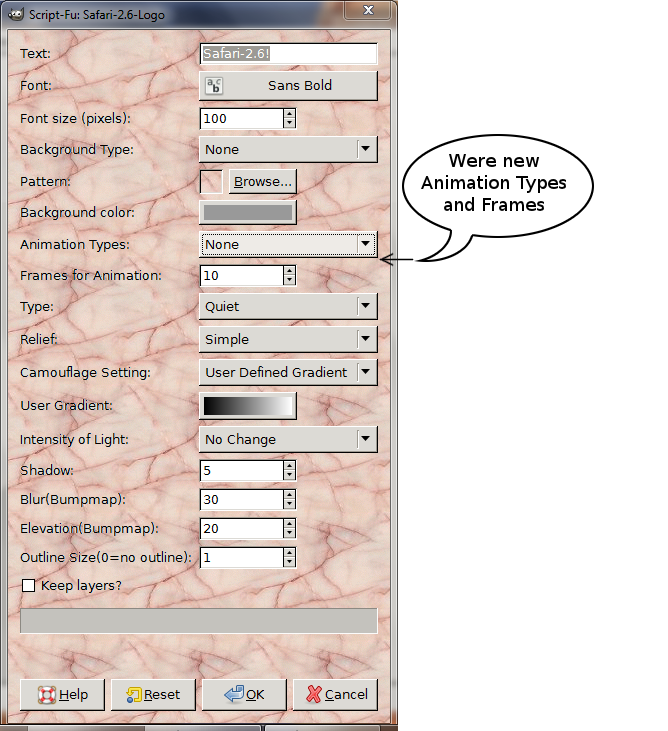Open the Sans Bold font chooser
Image resolution: width=668 pixels, height=731 pixels.
coord(288,86)
